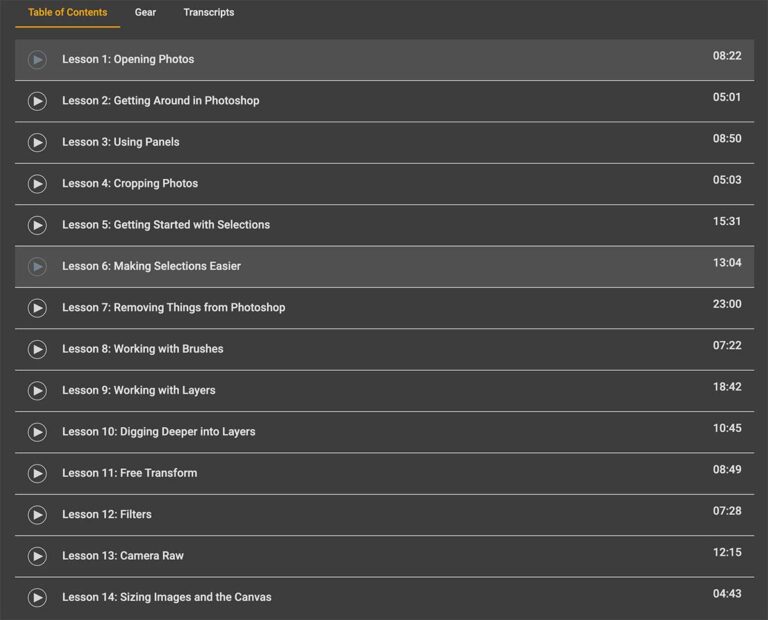Screen dimensions: 768x620
Task: Click the 04:43 duration for Lesson 14
Action: tap(727, 594)
